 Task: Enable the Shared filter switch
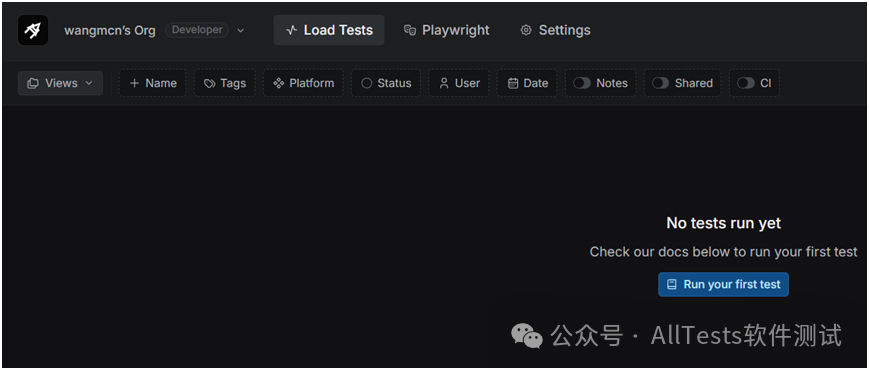pos(661,83)
